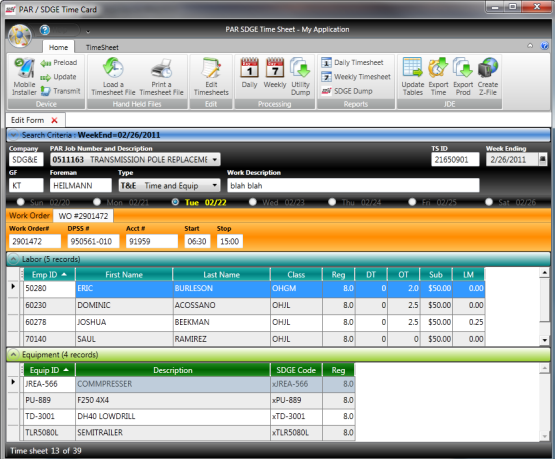Click the Transmit device icon

[46, 91]
